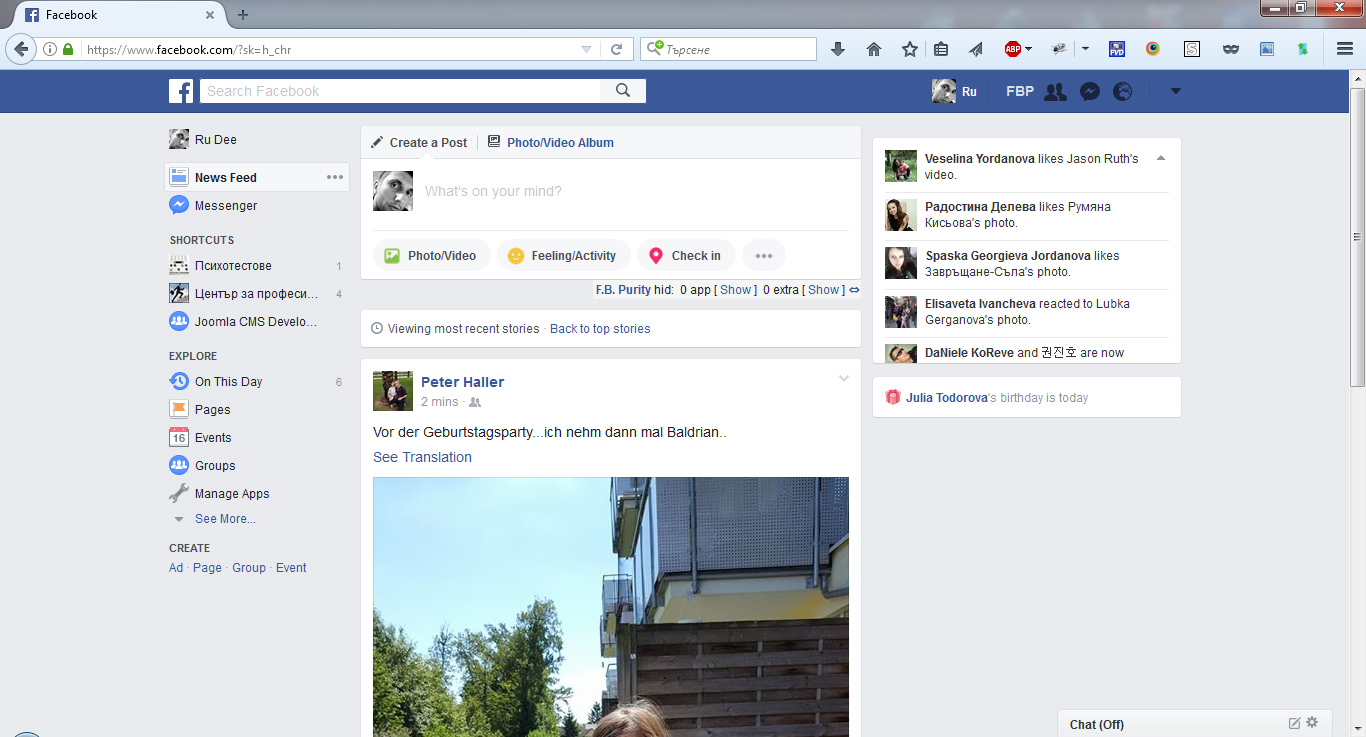Screen dimensions: 1366x737
Task: Click the Julia Todorova birthday link
Action: [x=947, y=398]
